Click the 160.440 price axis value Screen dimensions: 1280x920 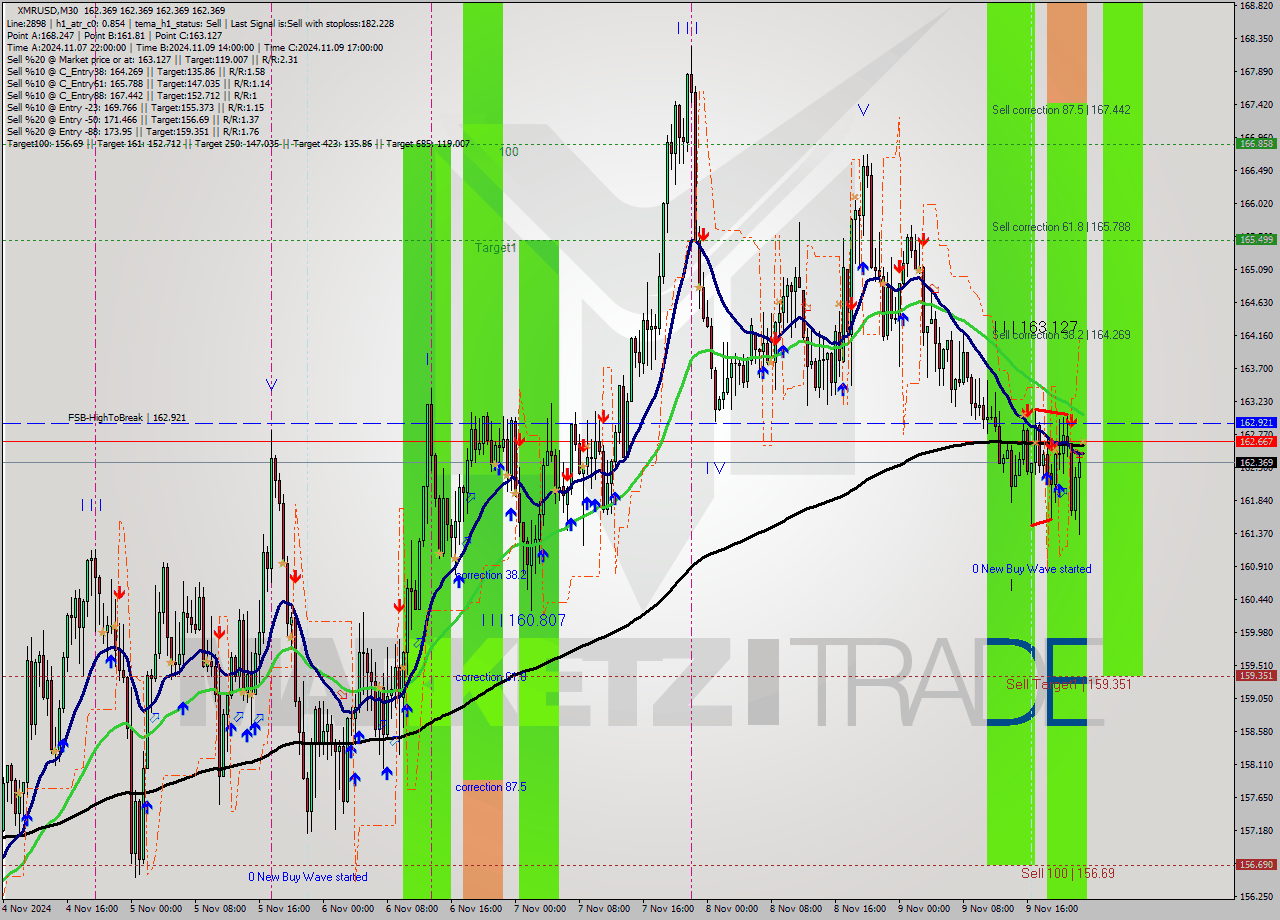tap(1256, 599)
